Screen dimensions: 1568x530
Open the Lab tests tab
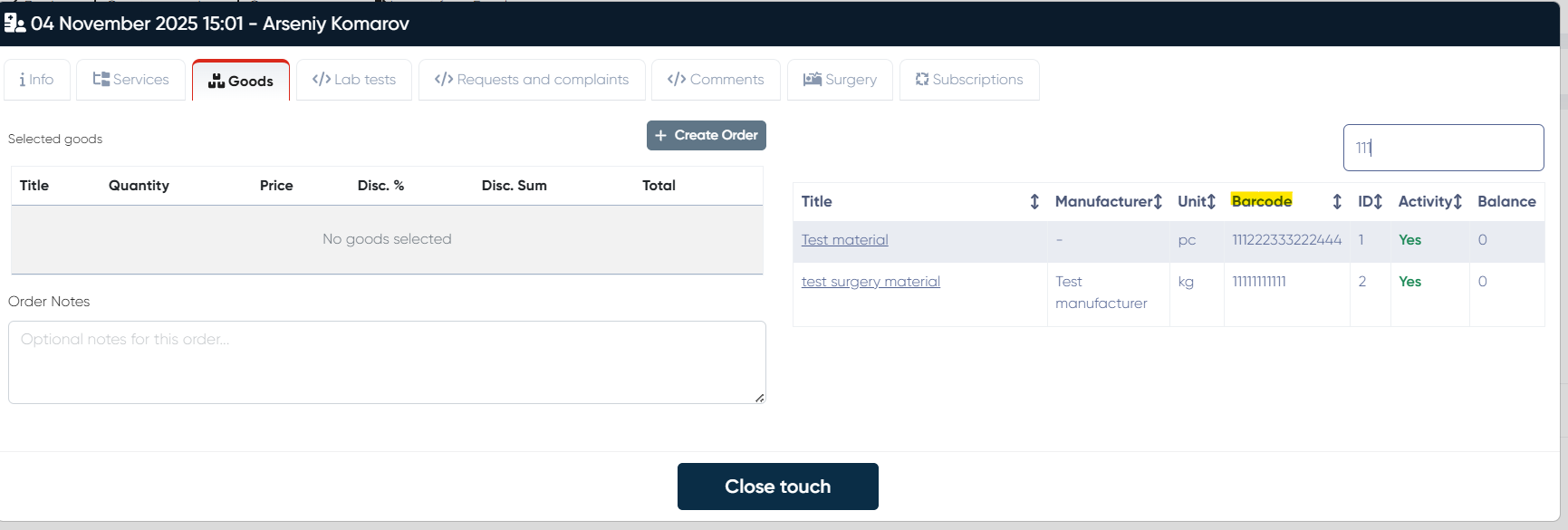[x=354, y=80]
